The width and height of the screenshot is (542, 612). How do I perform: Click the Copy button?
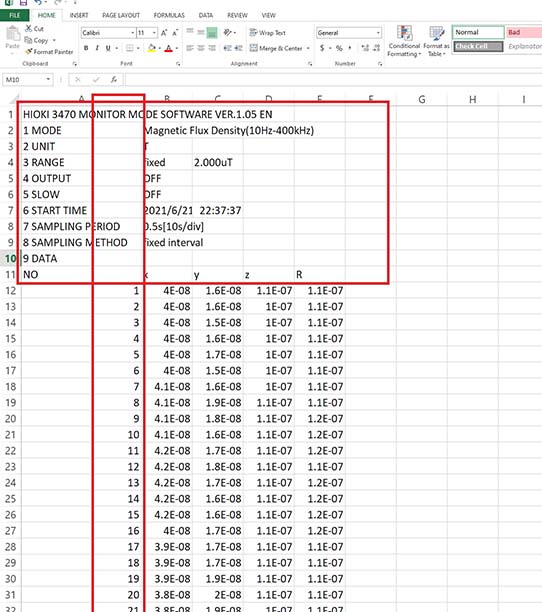pos(36,40)
